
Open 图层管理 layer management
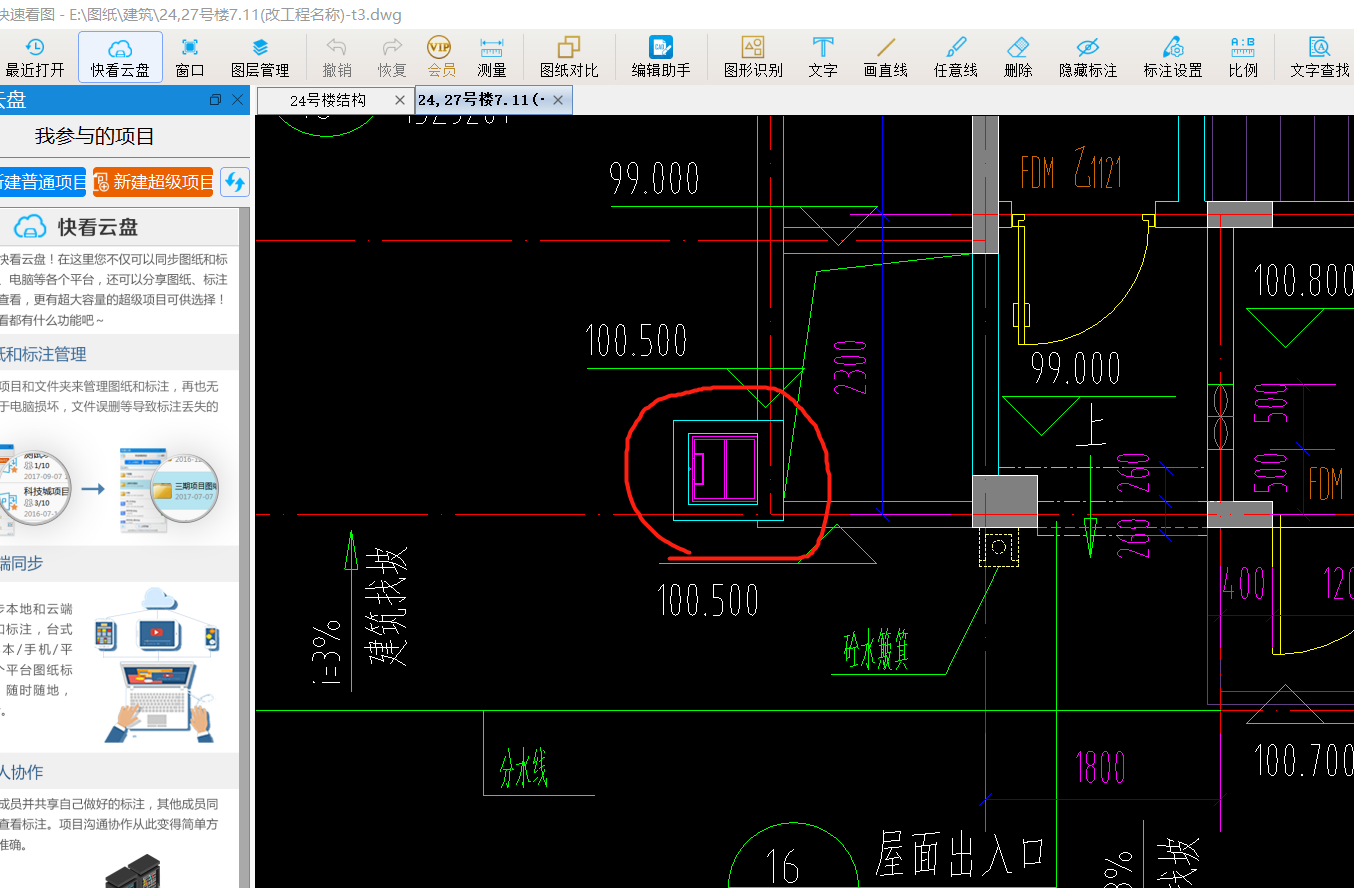click(260, 57)
